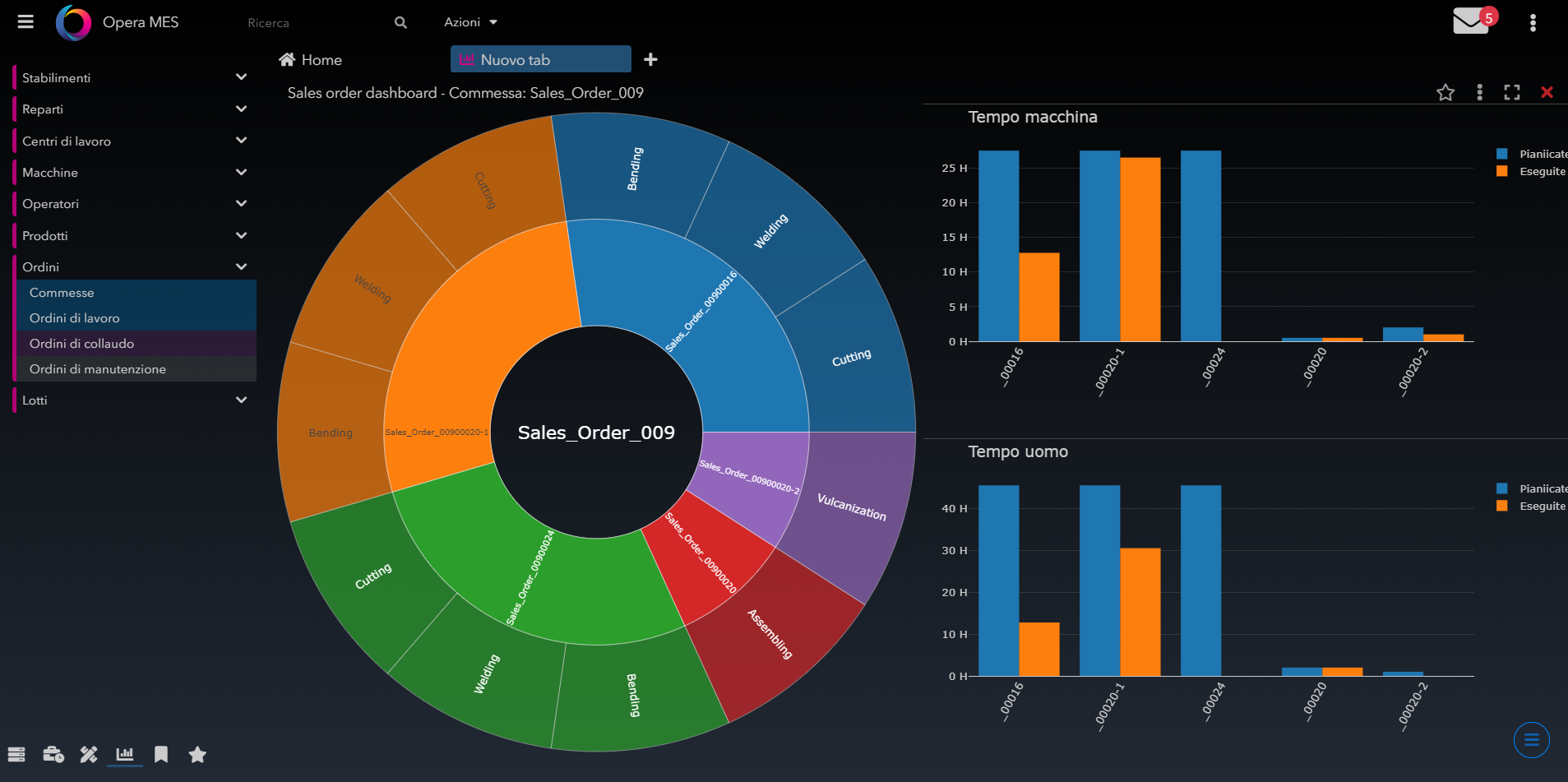Click the briefcase with clock icon

(53, 754)
